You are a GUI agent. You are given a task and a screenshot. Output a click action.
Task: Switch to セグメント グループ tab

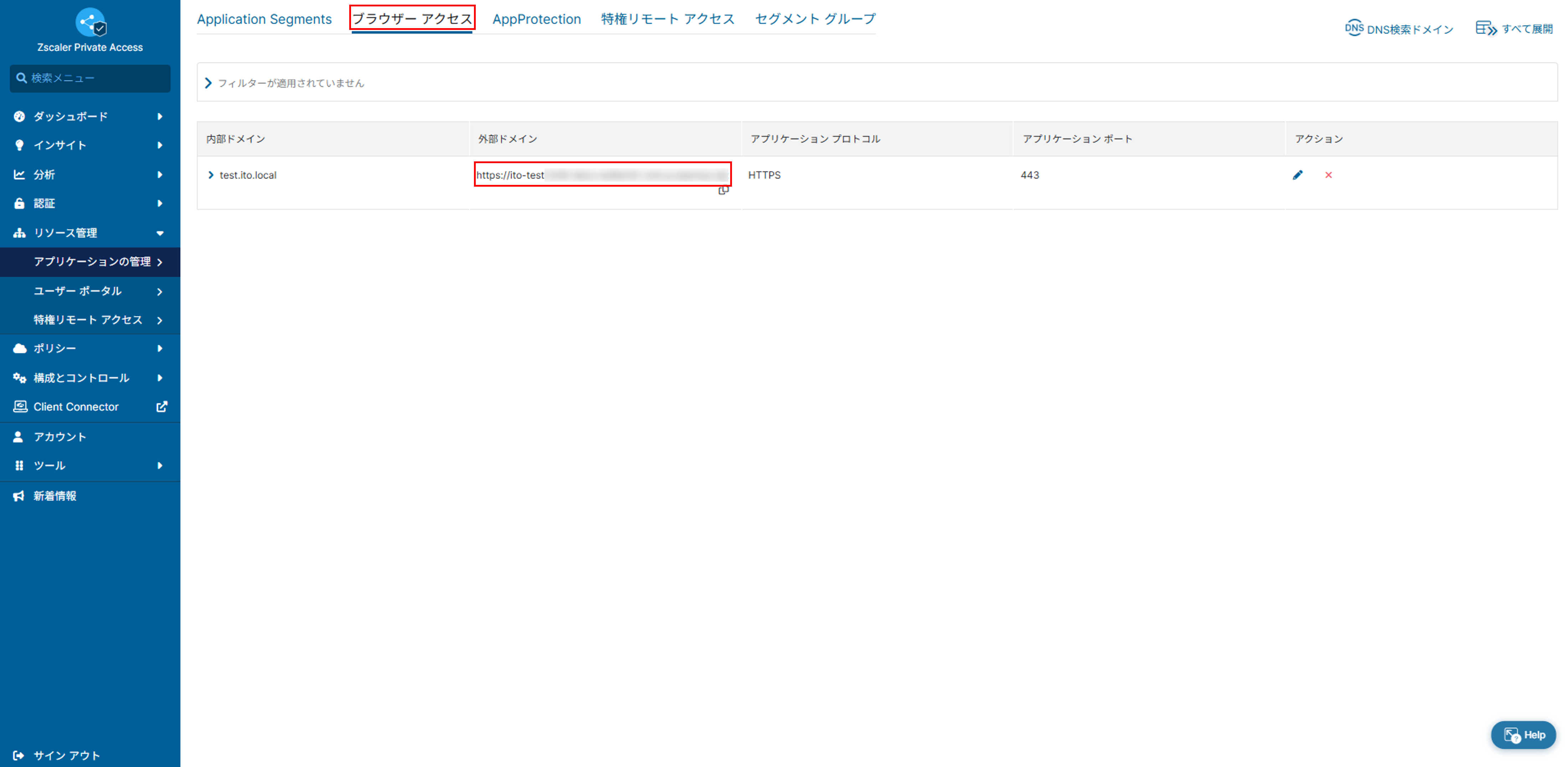[814, 19]
